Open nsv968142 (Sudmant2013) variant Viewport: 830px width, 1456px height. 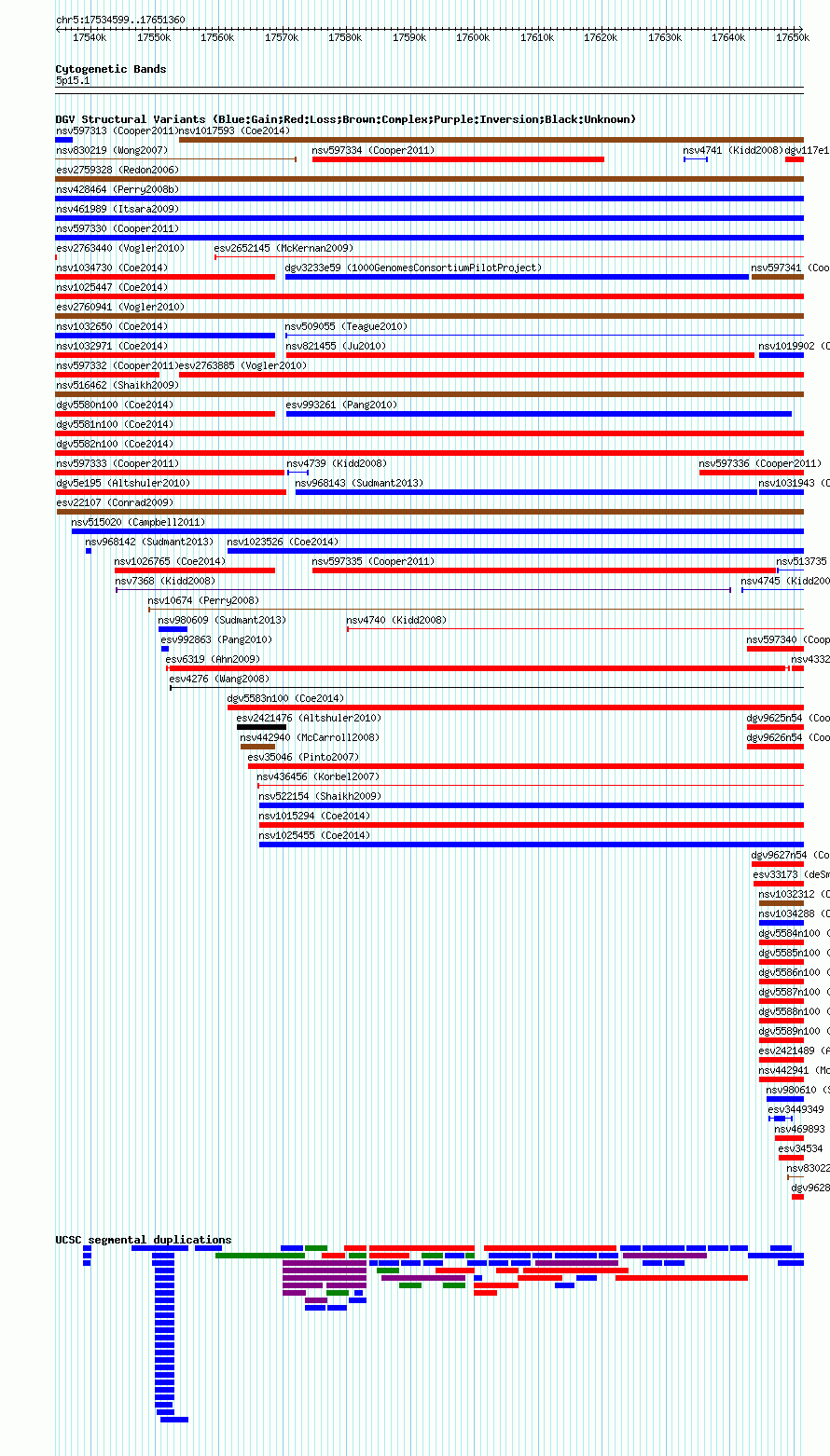coord(89,551)
